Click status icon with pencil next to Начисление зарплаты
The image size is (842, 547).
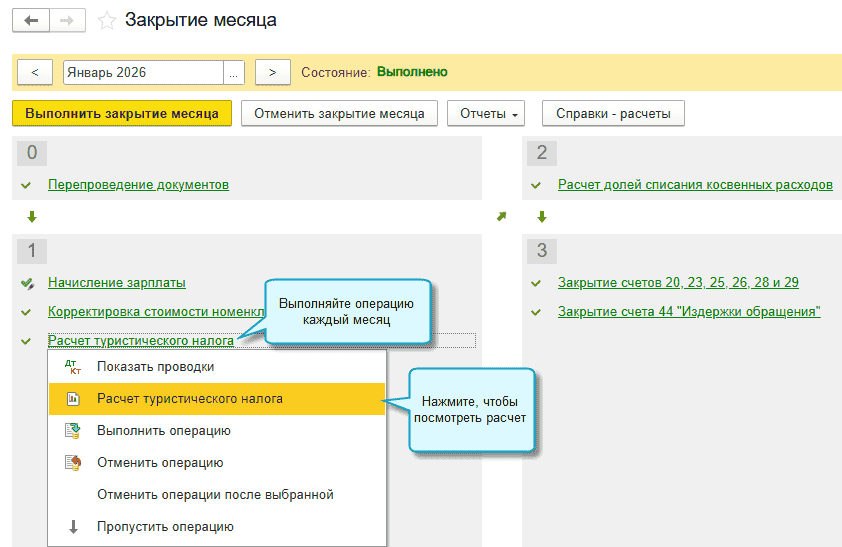[x=27, y=283]
